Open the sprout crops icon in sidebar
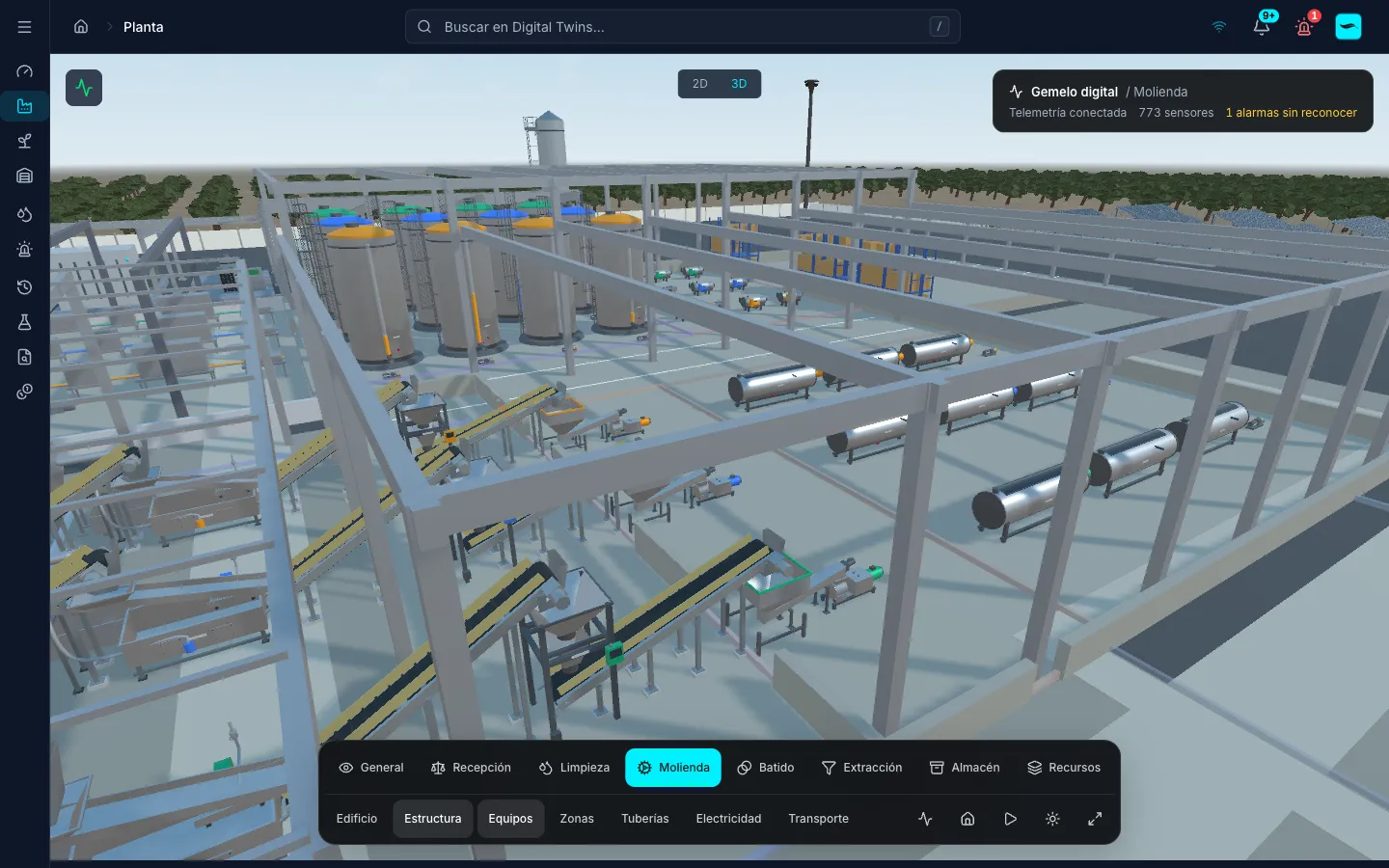The height and width of the screenshot is (868, 1389). (x=25, y=141)
